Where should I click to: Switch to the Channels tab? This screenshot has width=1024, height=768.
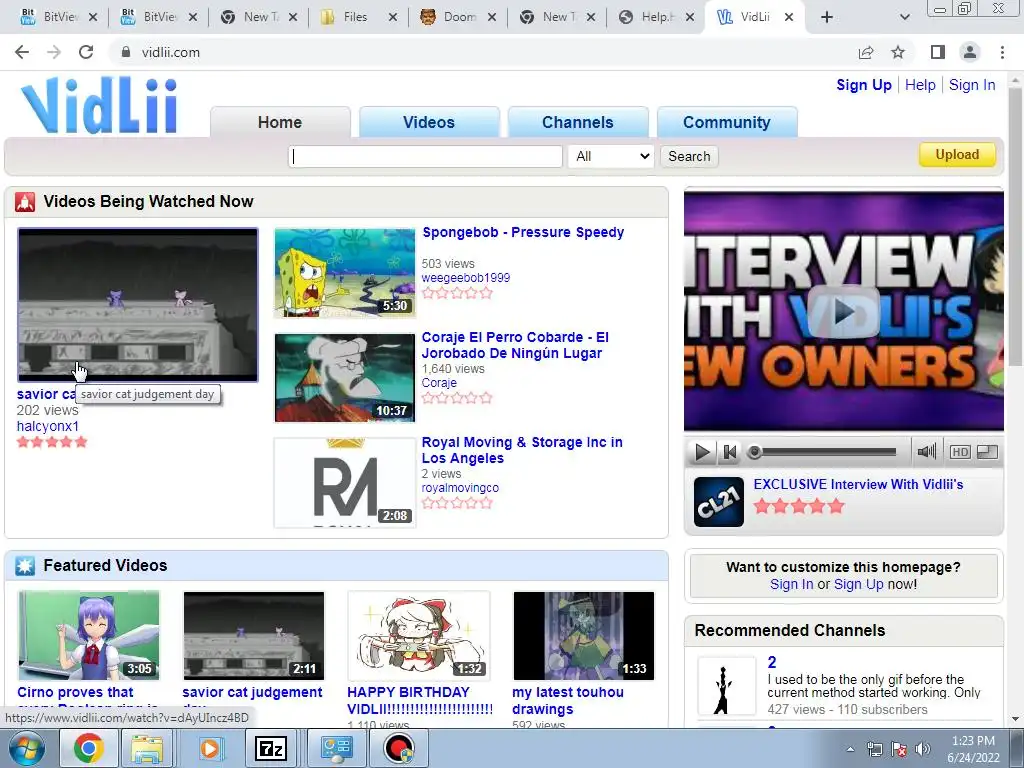(x=578, y=122)
